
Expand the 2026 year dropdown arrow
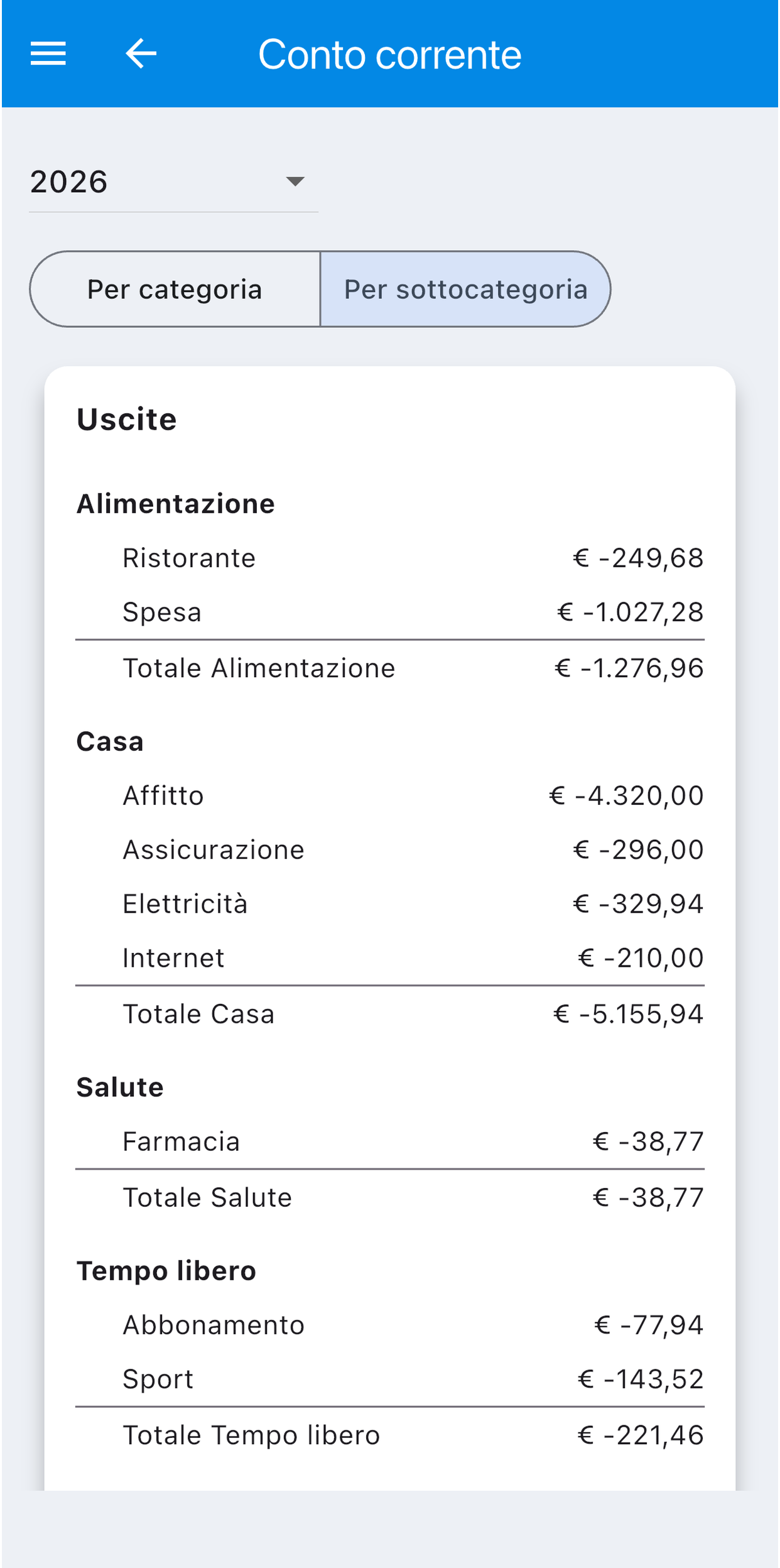coord(295,182)
